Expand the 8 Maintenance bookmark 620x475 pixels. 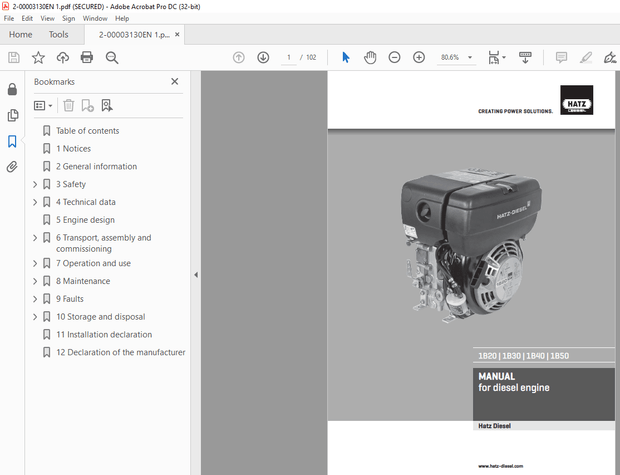[x=35, y=281]
